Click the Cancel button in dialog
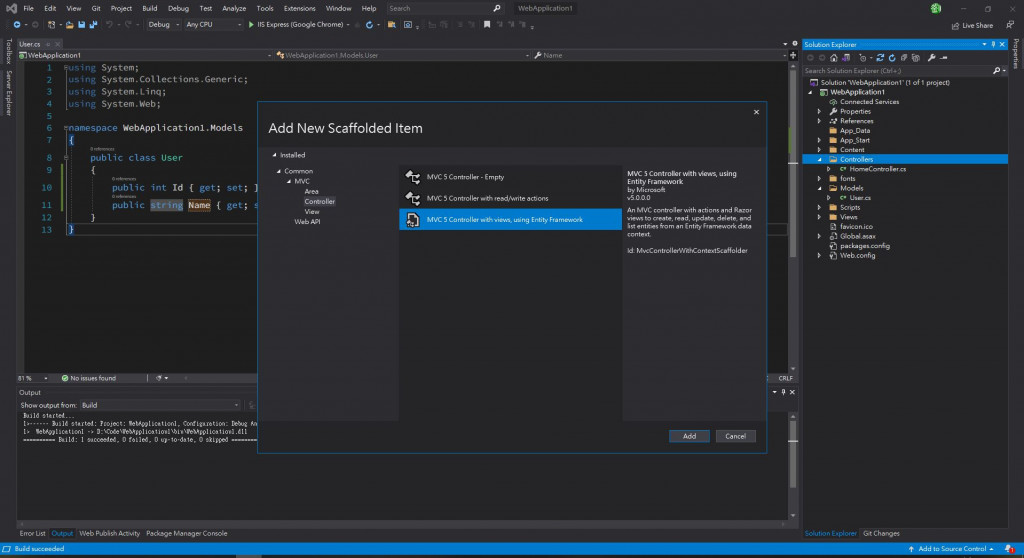 pos(735,436)
